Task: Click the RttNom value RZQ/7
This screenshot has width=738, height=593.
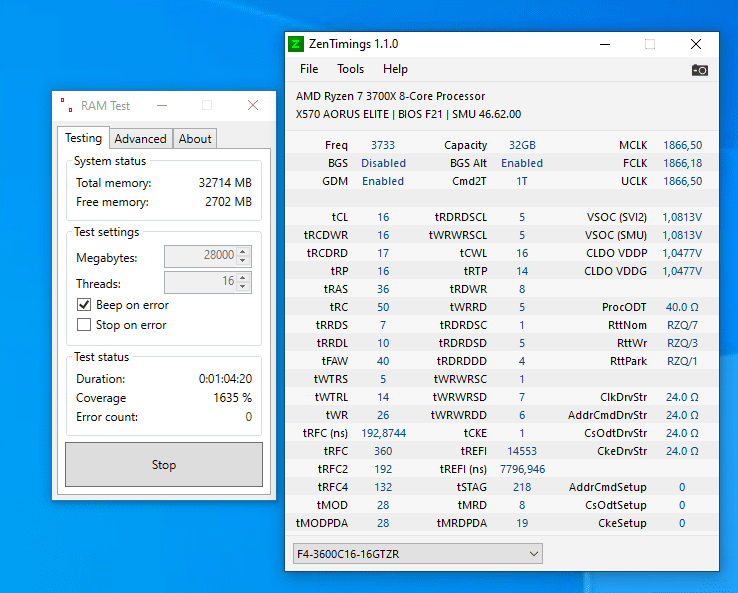Action: click(682, 325)
